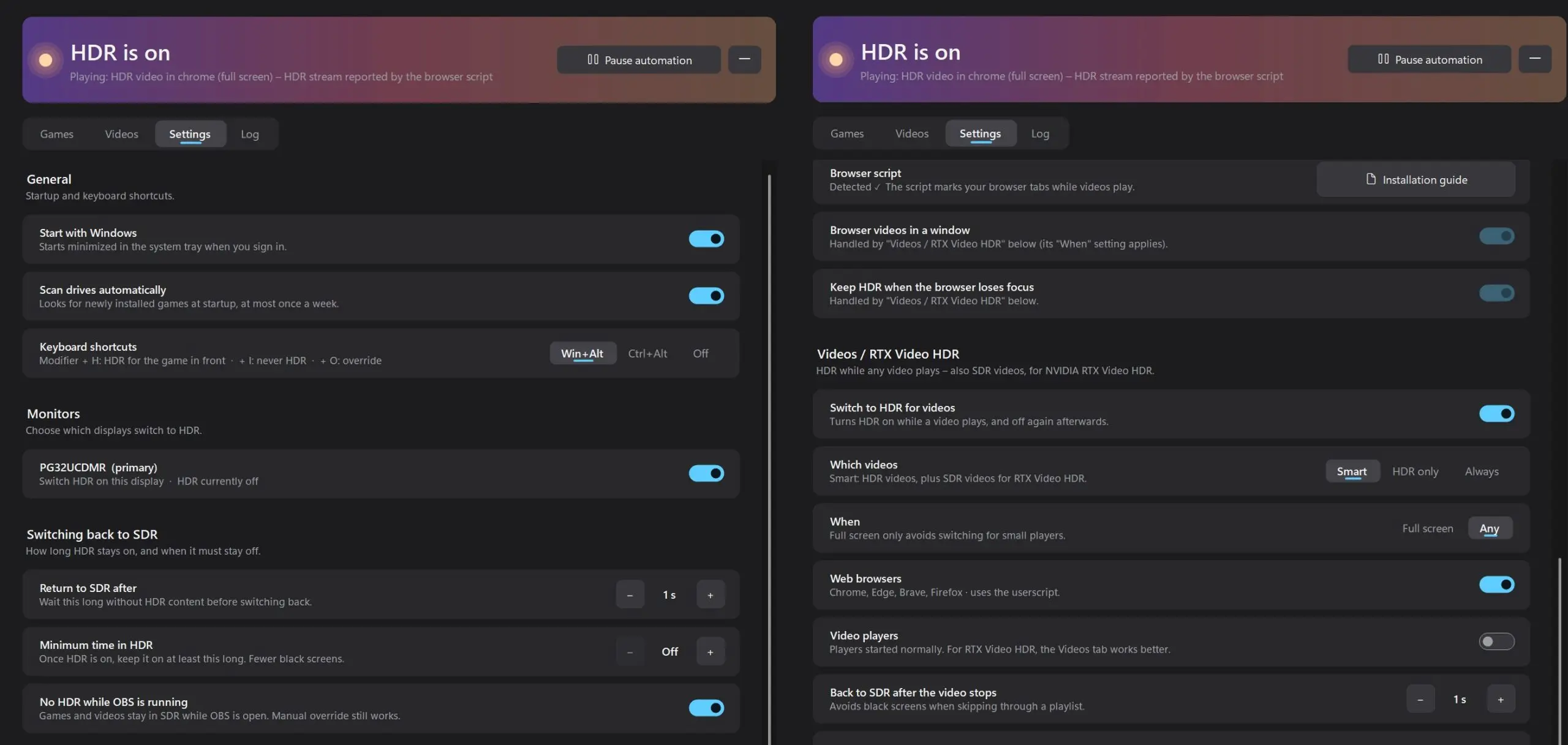
Task: Decrease Back to SDR after video stops
Action: tap(1420, 699)
